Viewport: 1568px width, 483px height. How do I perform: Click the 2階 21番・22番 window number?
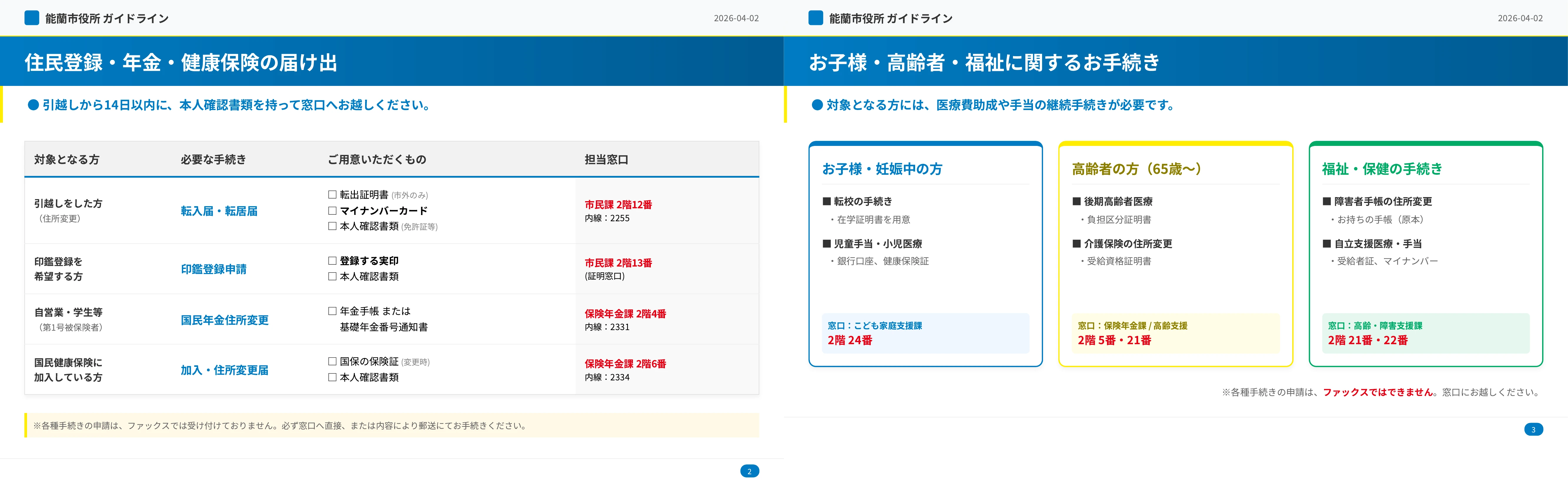click(x=1368, y=340)
